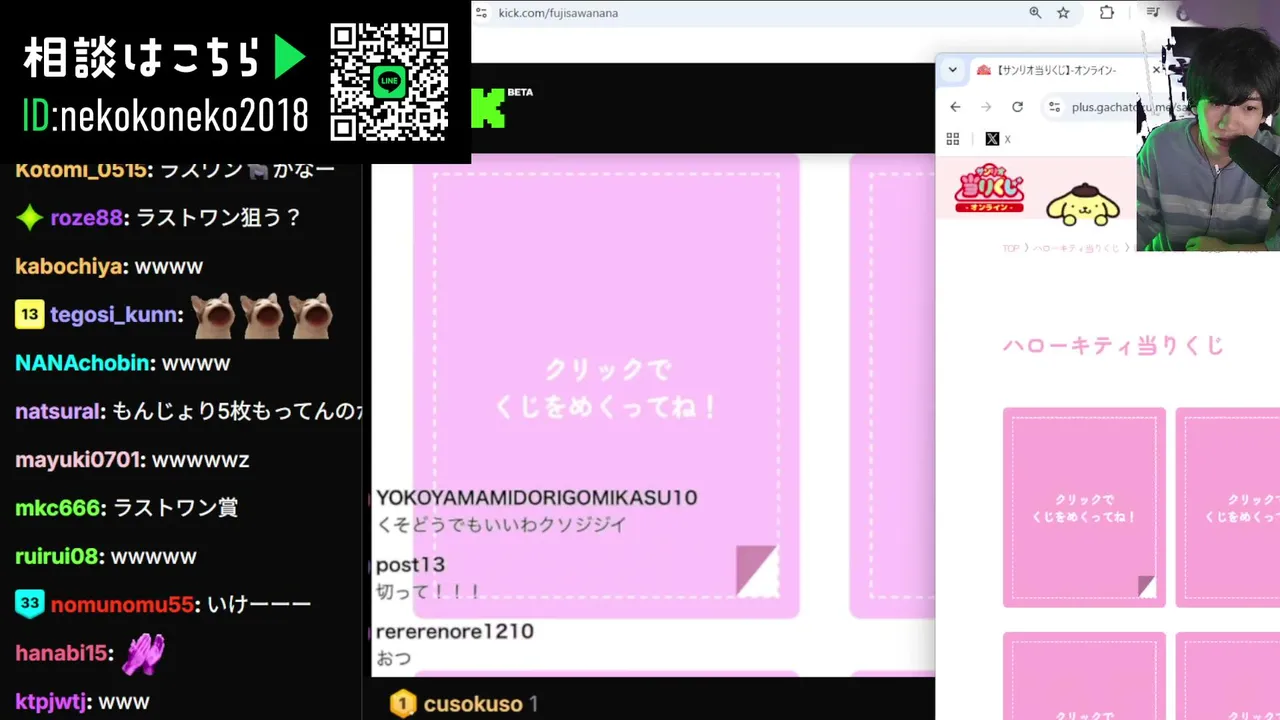Click the yellow 13 badge beside tegosi_kunn
Viewport: 1280px width, 720px height.
pos(30,315)
